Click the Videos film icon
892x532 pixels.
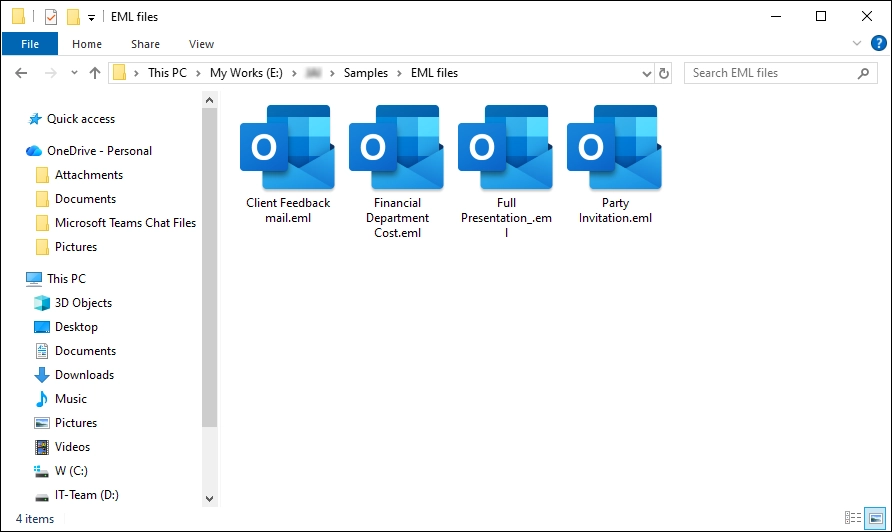[42, 447]
